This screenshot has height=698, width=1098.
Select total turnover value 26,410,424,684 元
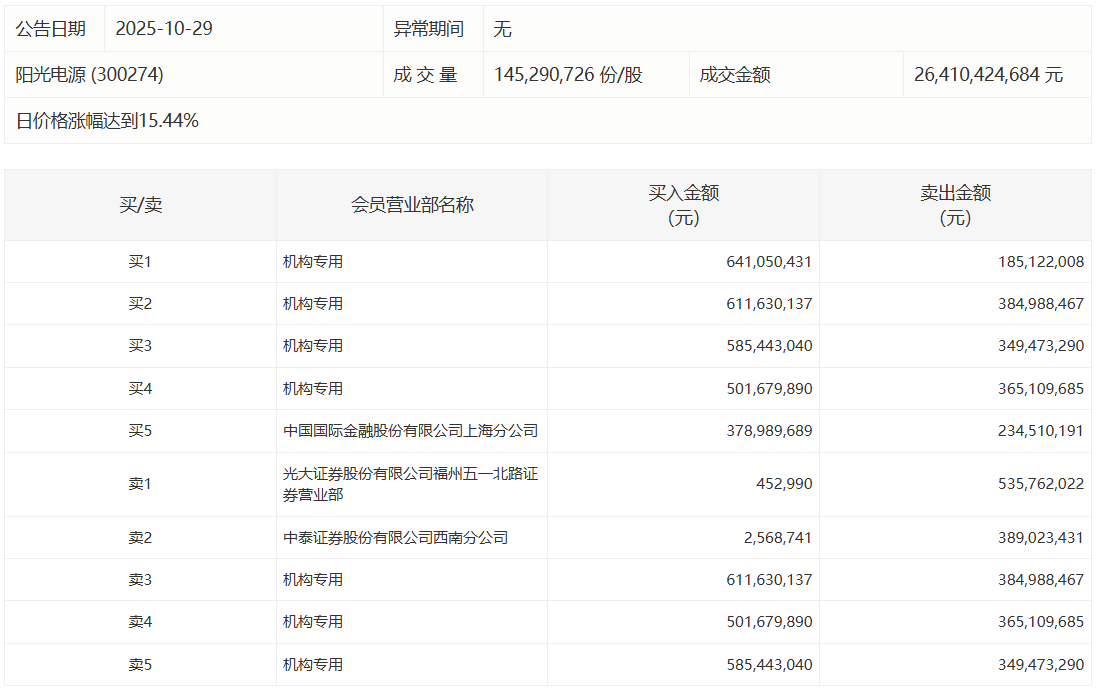point(988,75)
